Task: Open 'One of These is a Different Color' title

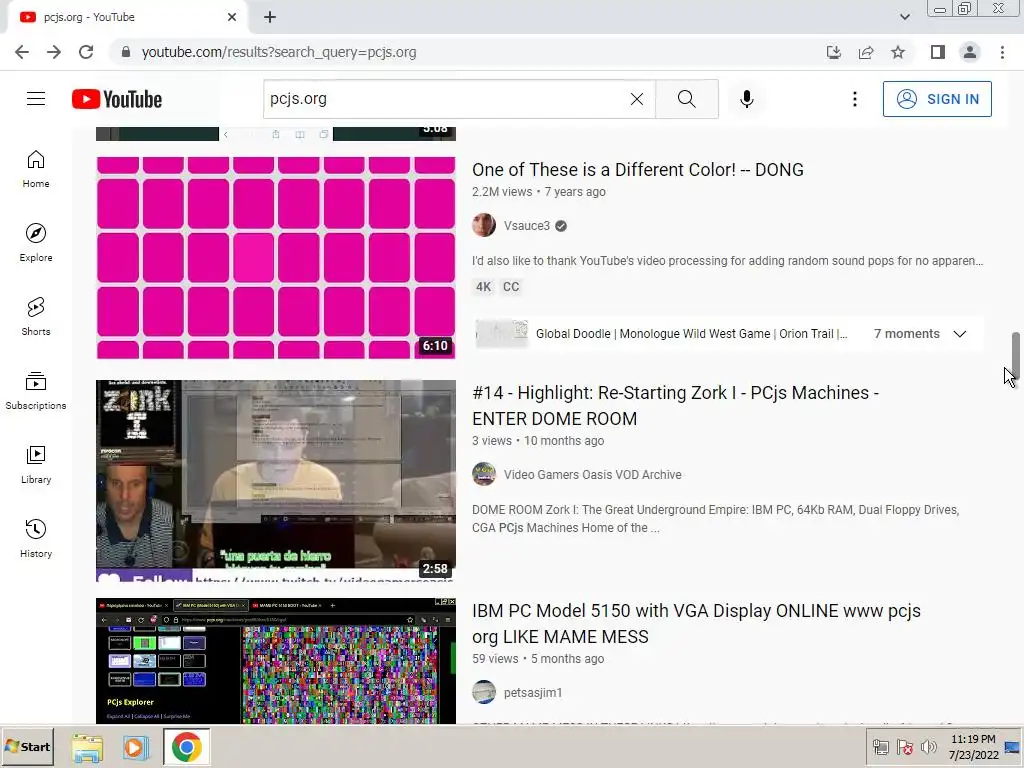Action: [638, 170]
